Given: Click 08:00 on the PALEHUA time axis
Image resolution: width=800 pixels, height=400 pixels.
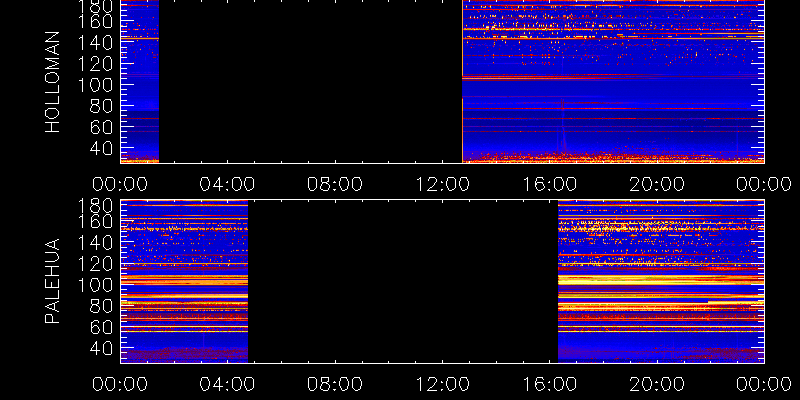Looking at the screenshot, I should point(335,384).
